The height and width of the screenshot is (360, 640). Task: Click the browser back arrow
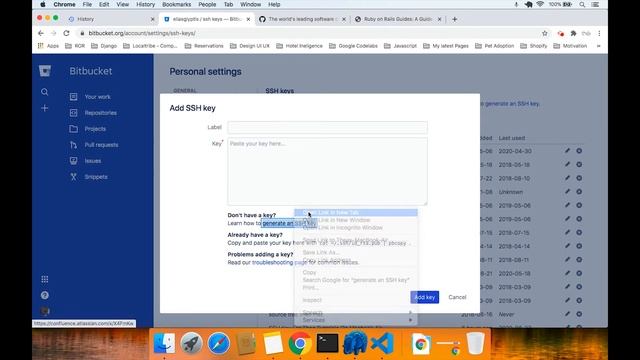click(x=40, y=33)
